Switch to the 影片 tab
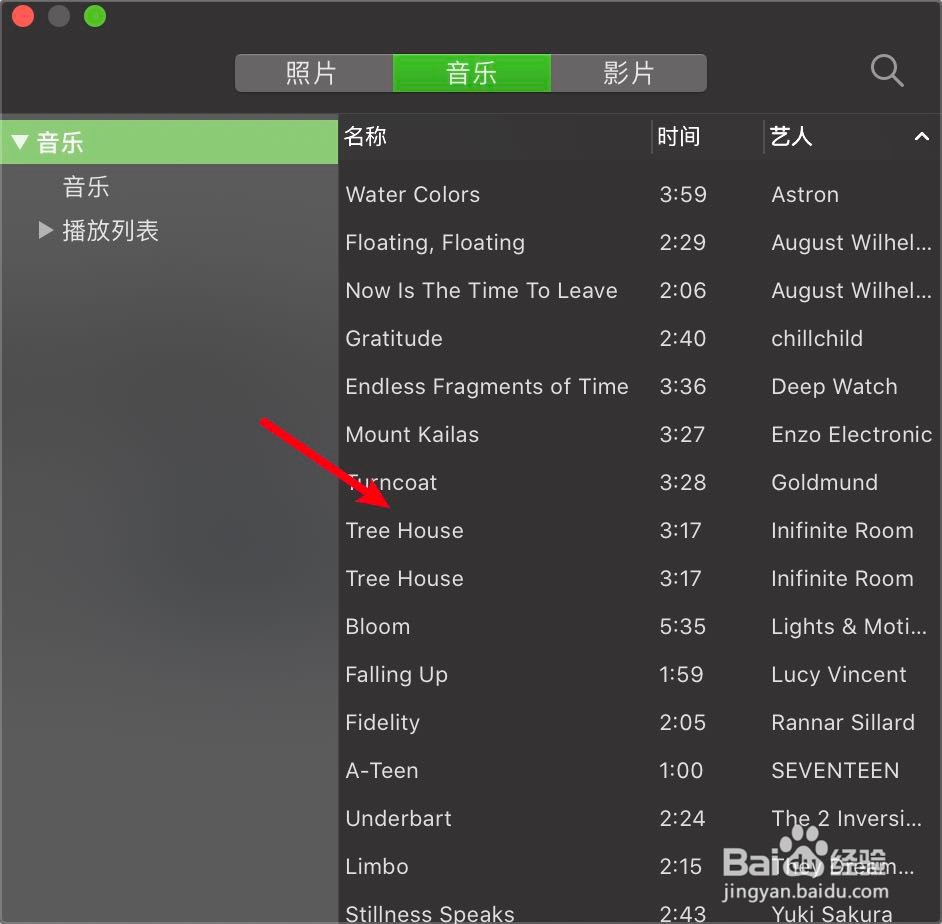The image size is (942, 924). pyautogui.click(x=629, y=73)
